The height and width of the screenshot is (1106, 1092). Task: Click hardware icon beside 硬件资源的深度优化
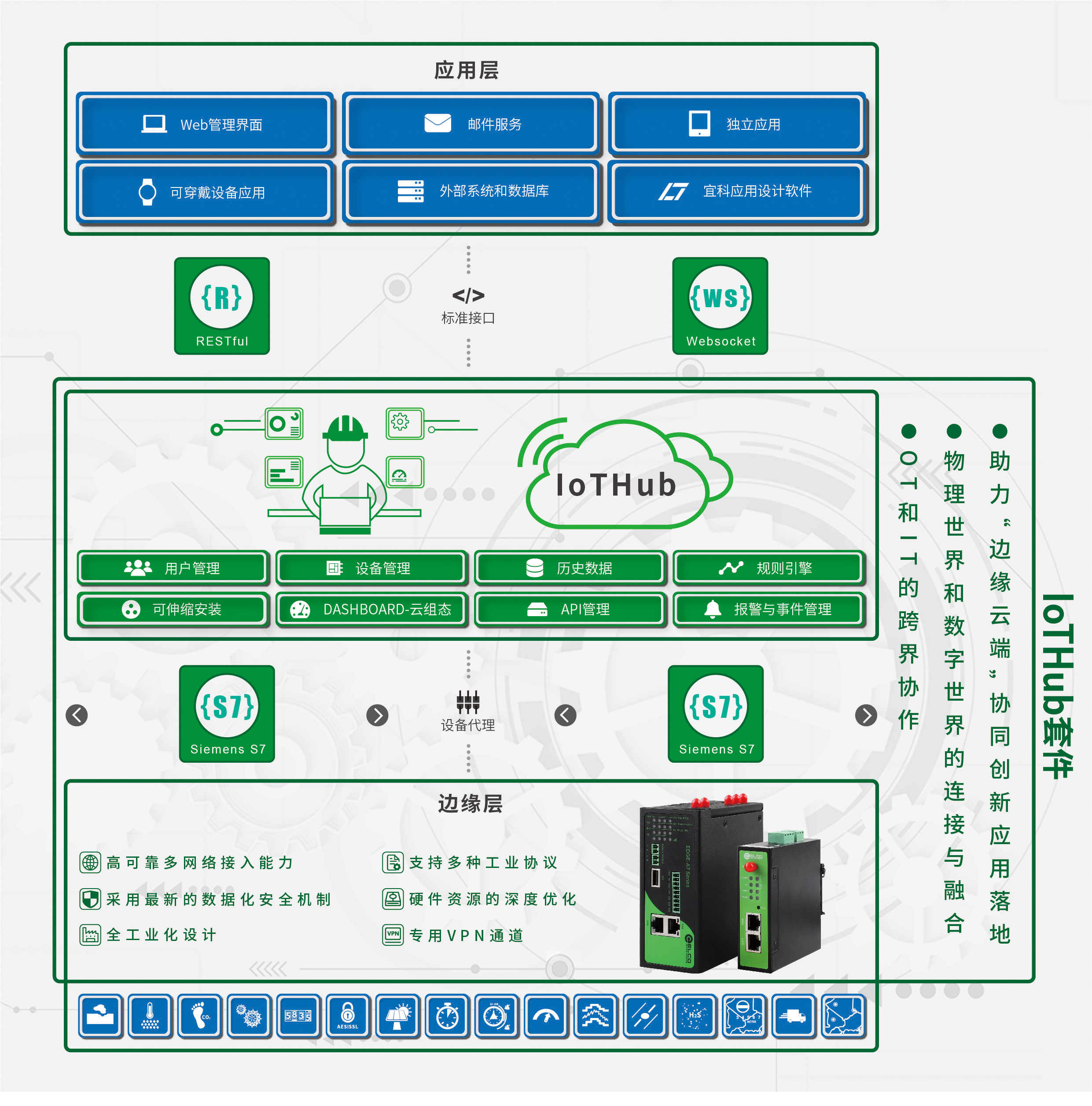[393, 899]
